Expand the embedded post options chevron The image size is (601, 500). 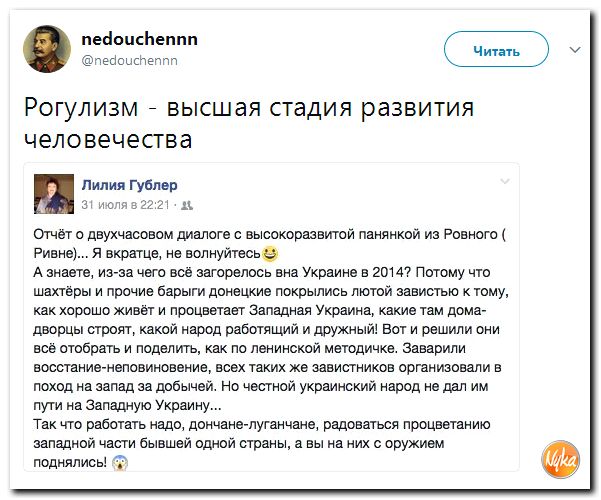pos(502,181)
